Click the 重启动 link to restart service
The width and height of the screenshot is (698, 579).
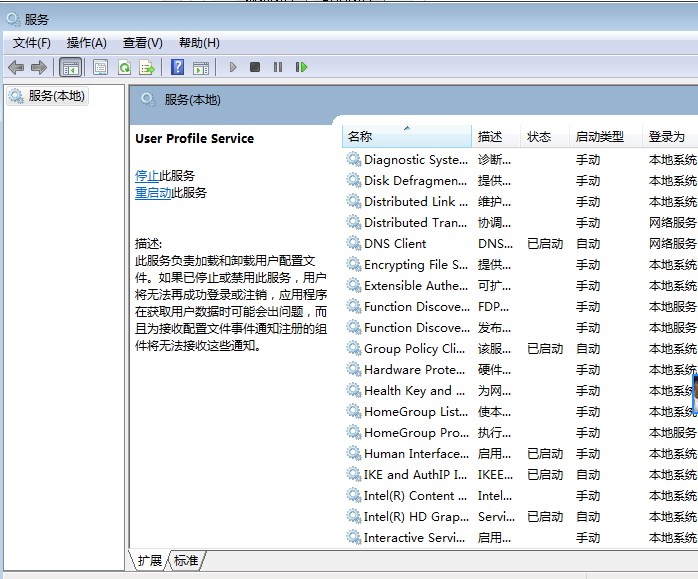(153, 193)
